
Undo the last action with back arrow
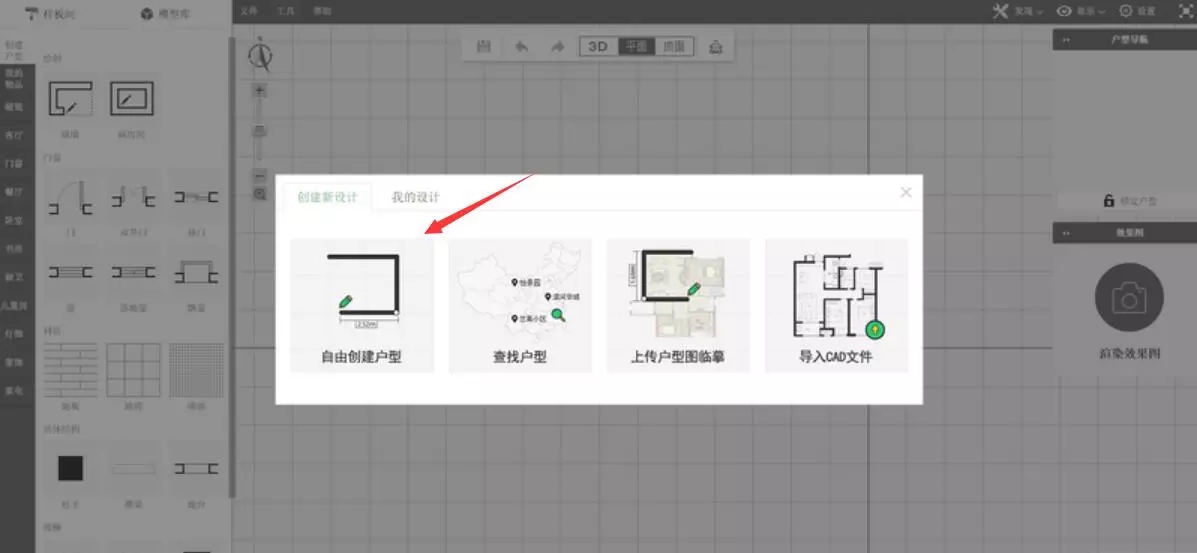(521, 47)
